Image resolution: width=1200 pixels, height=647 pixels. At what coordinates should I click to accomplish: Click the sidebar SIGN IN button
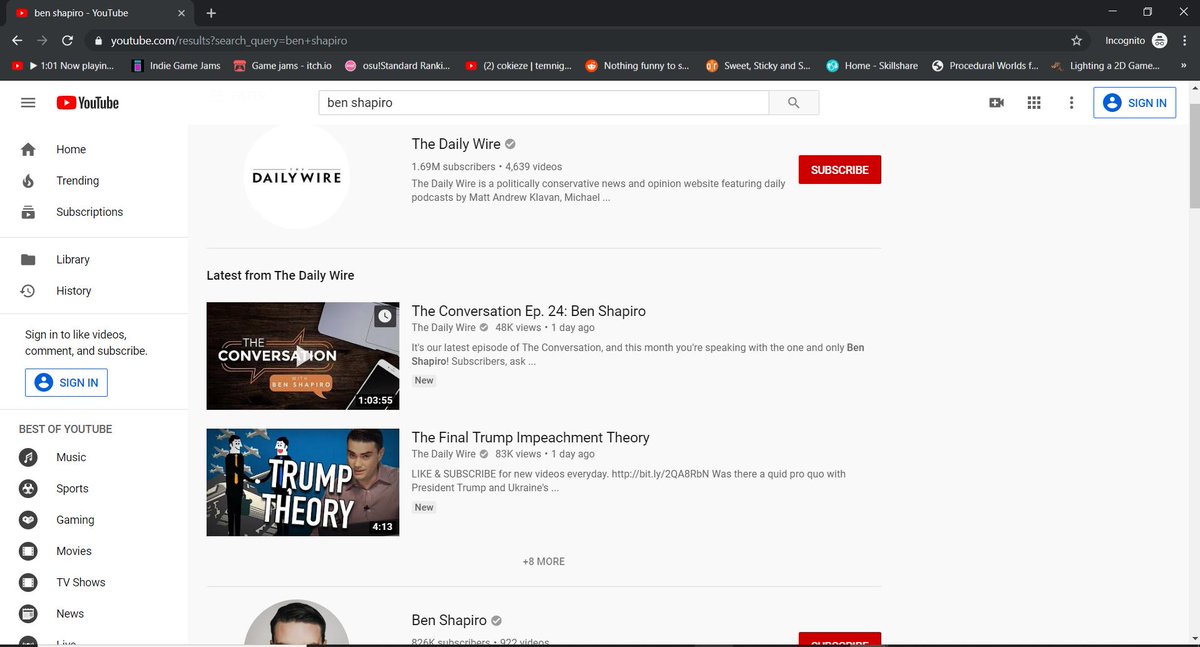[67, 383]
